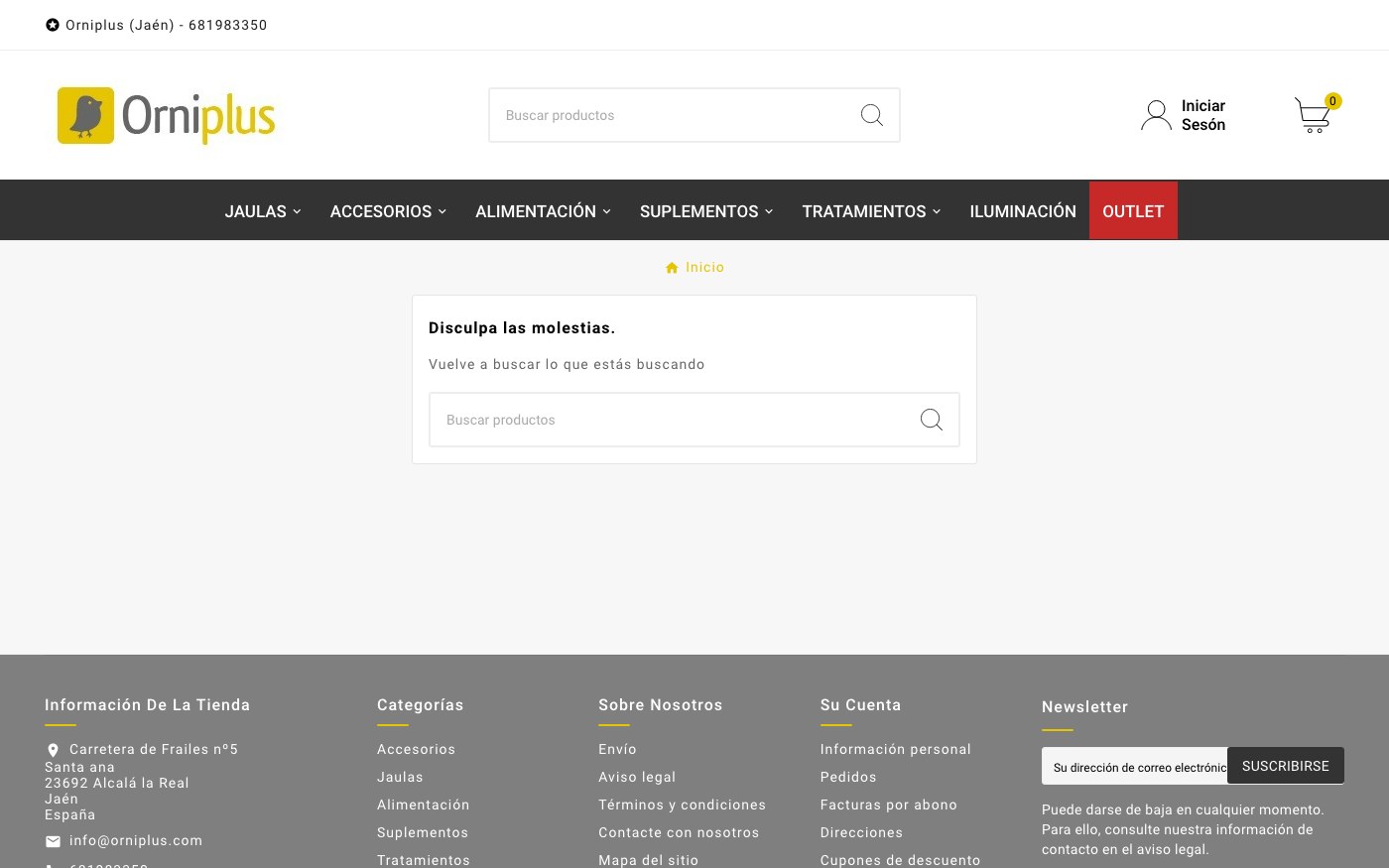1389x868 pixels.
Task: Click the SUSCRIBIRSE newsletter button
Action: coord(1286,766)
